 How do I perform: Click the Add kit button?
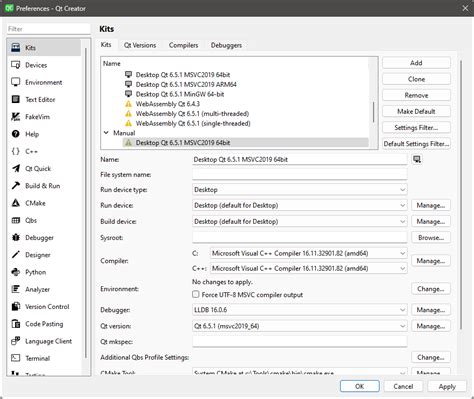416,63
